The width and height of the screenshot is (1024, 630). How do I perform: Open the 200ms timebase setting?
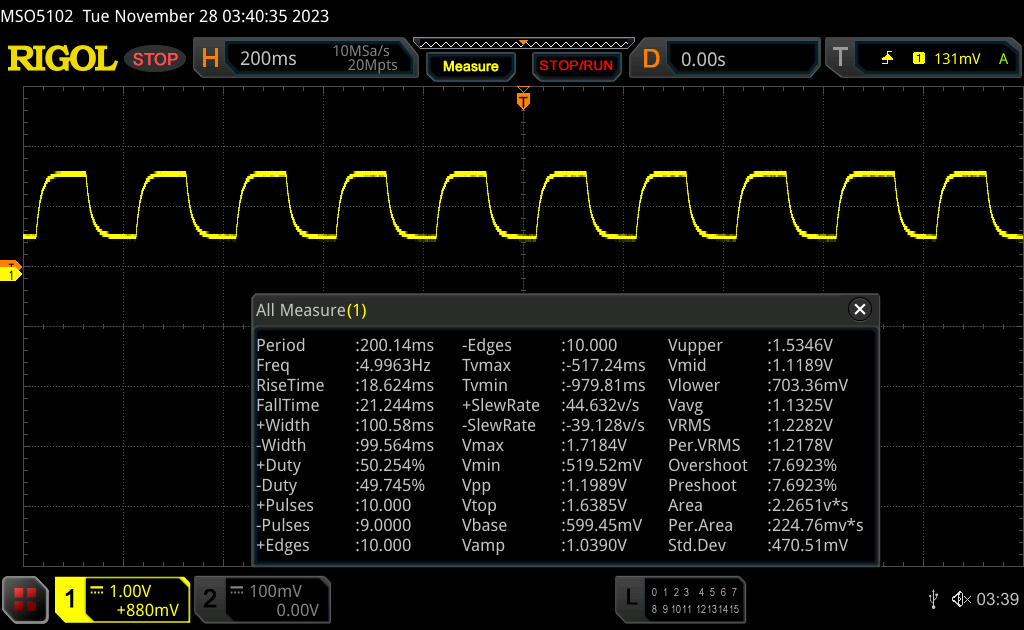269,59
